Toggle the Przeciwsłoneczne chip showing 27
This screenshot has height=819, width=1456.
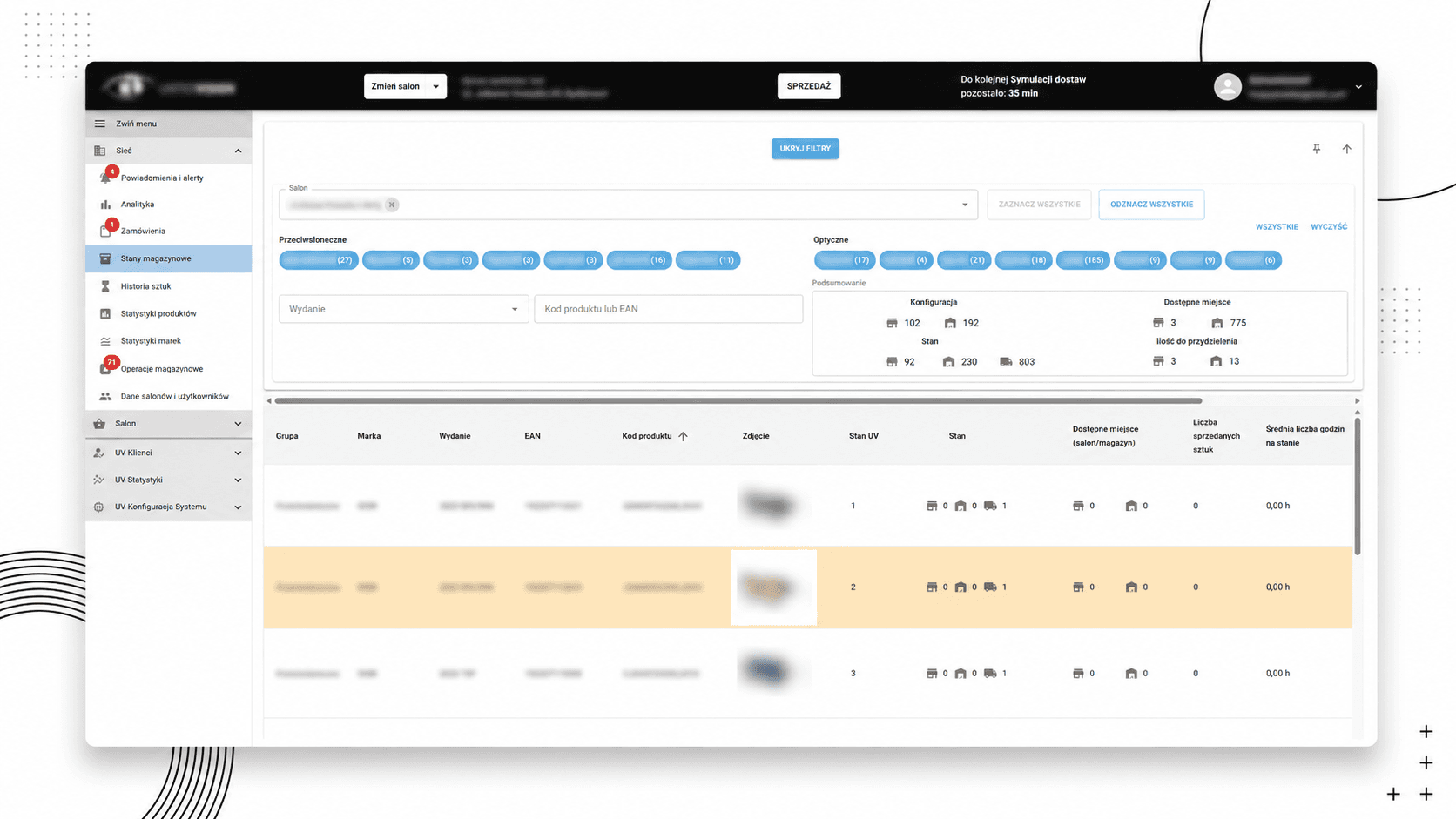[x=319, y=260]
